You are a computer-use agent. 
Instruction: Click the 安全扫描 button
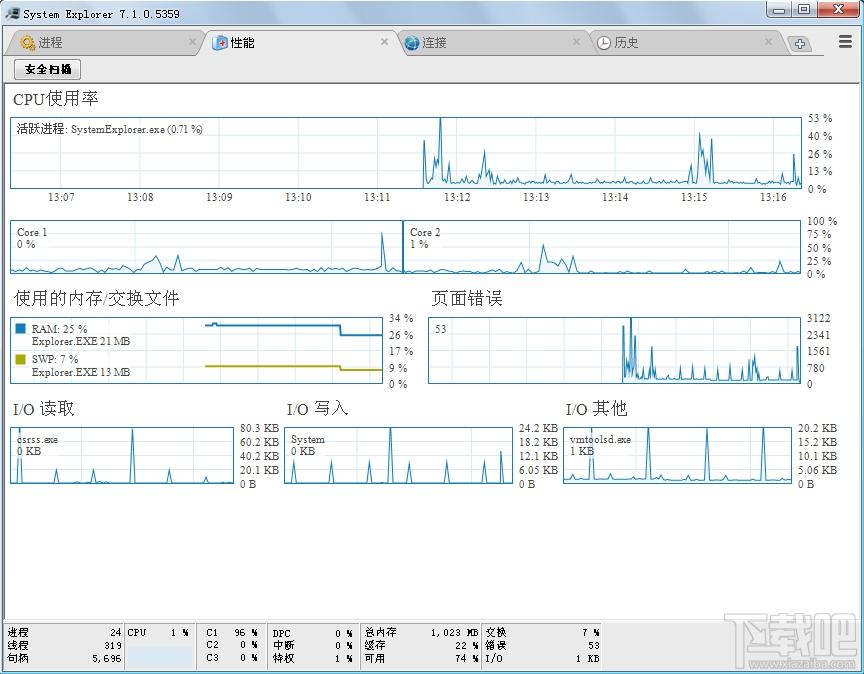[x=47, y=69]
